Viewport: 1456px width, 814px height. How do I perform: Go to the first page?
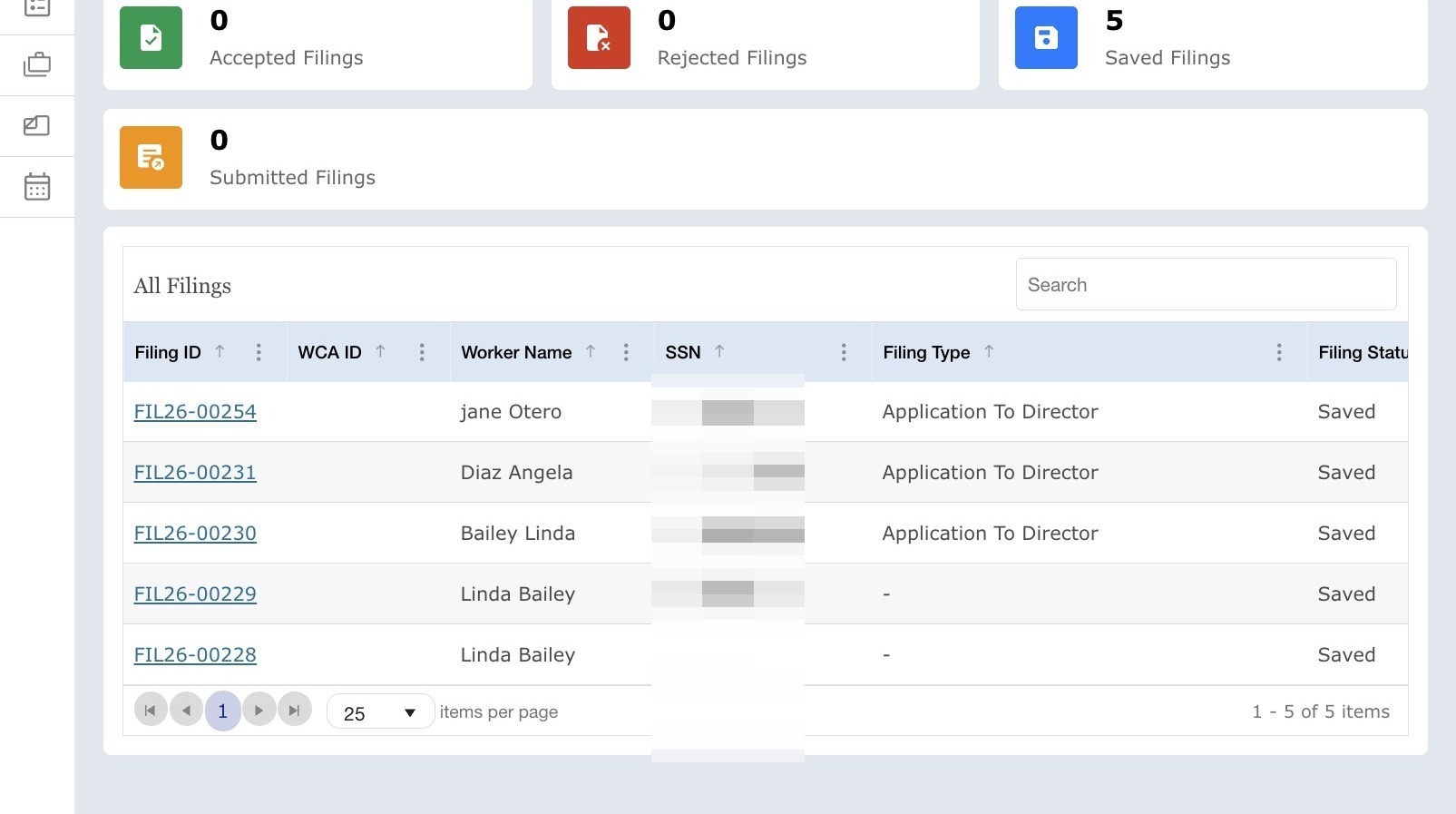[151, 711]
